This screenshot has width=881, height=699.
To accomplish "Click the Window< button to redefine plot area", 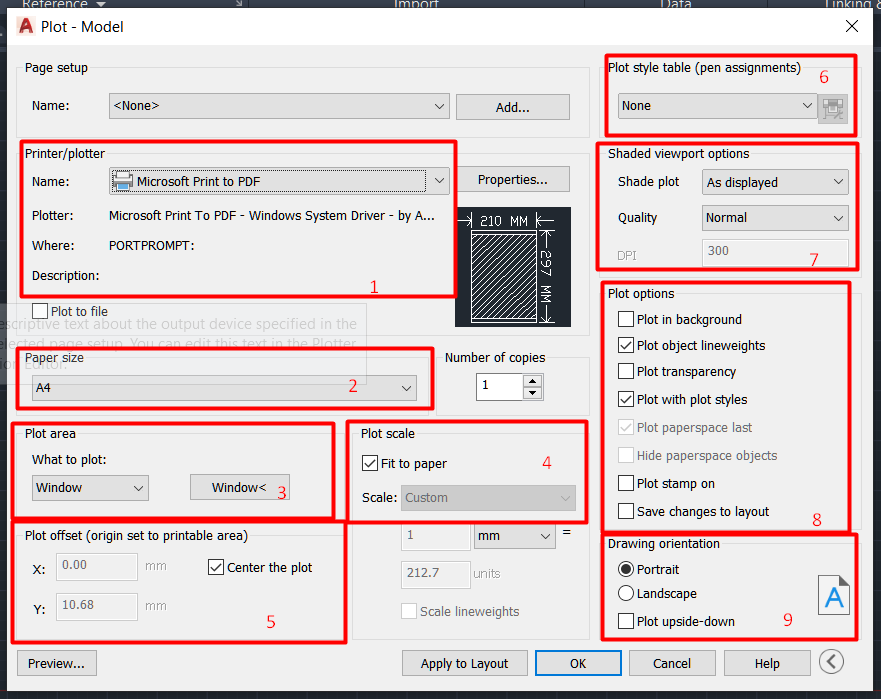I will pyautogui.click(x=240, y=487).
